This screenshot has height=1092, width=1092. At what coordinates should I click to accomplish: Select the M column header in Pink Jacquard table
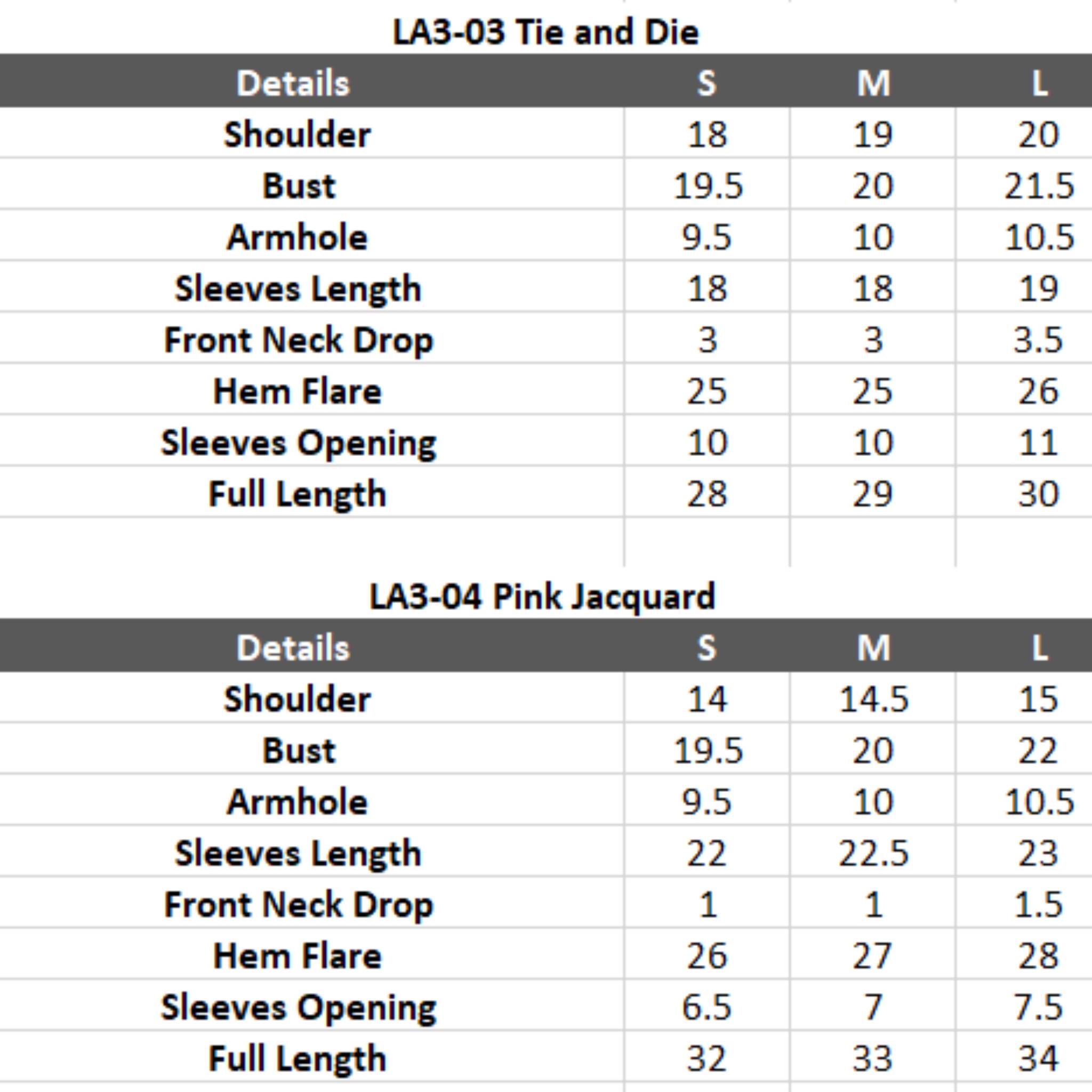[873, 648]
